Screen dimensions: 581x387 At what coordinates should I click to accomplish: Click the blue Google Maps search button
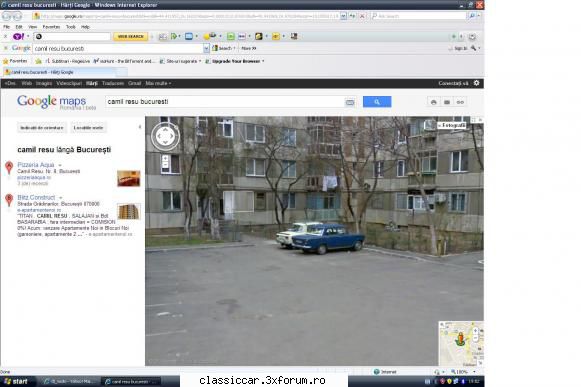(x=377, y=102)
